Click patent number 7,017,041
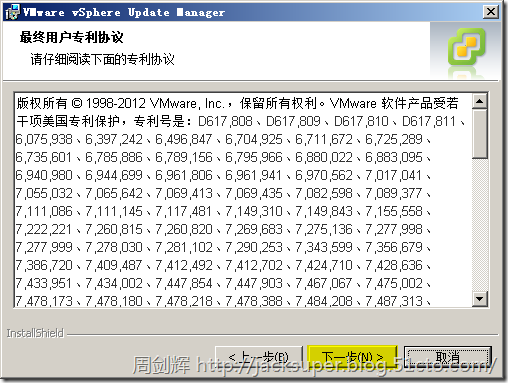 (394, 175)
